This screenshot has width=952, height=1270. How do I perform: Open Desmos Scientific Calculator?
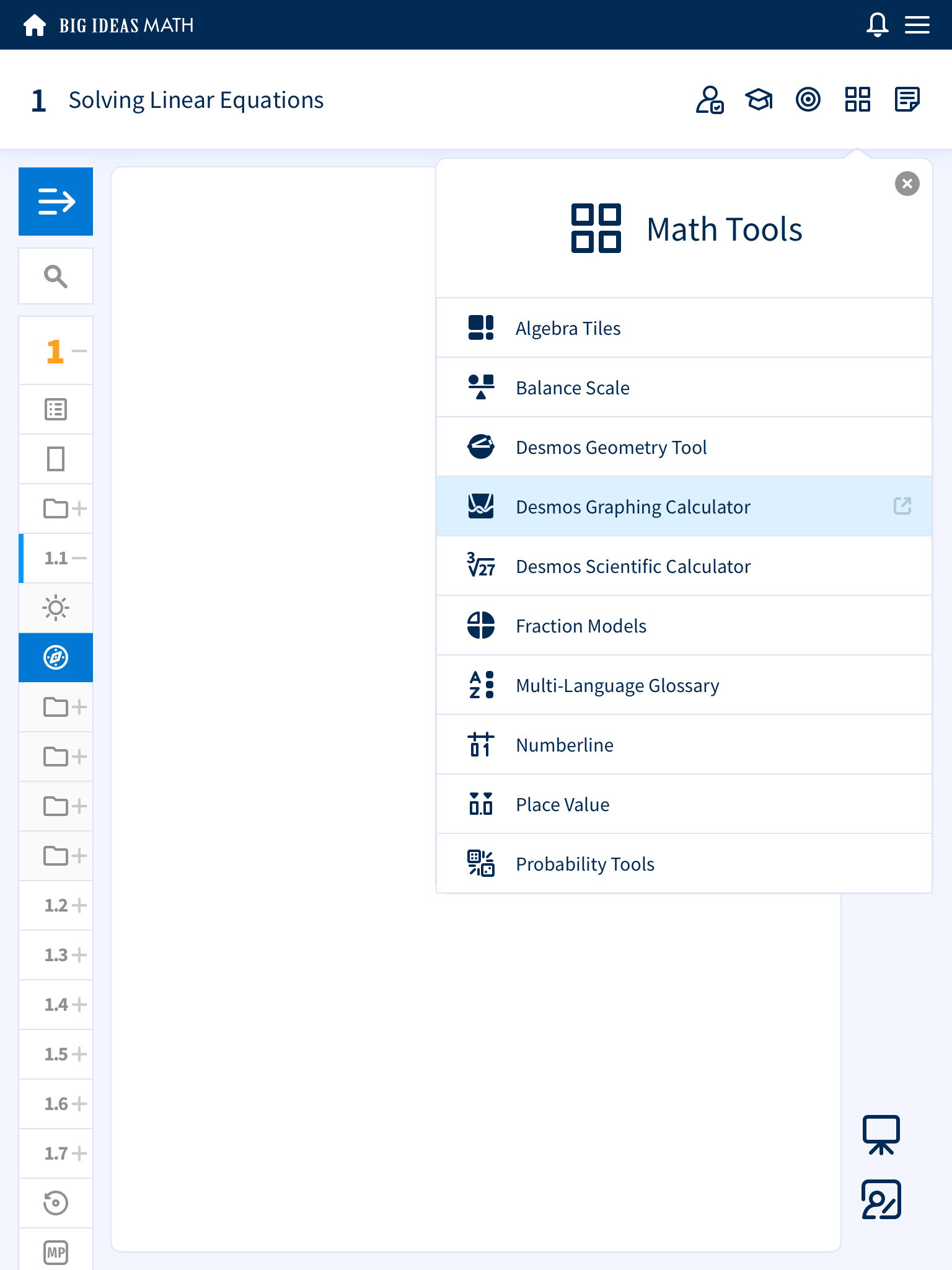[x=684, y=566]
